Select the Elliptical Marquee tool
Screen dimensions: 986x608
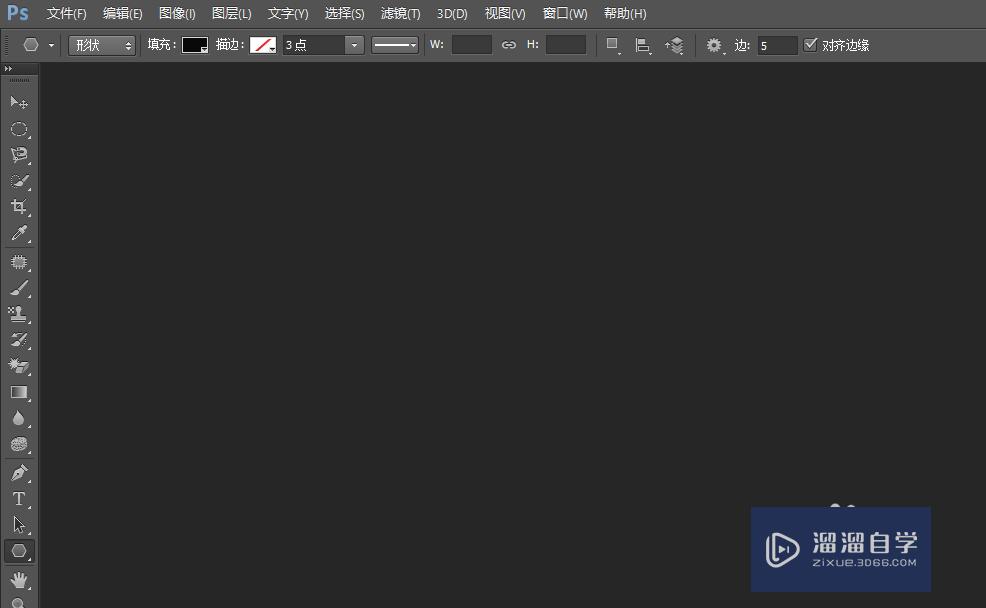tap(19, 129)
